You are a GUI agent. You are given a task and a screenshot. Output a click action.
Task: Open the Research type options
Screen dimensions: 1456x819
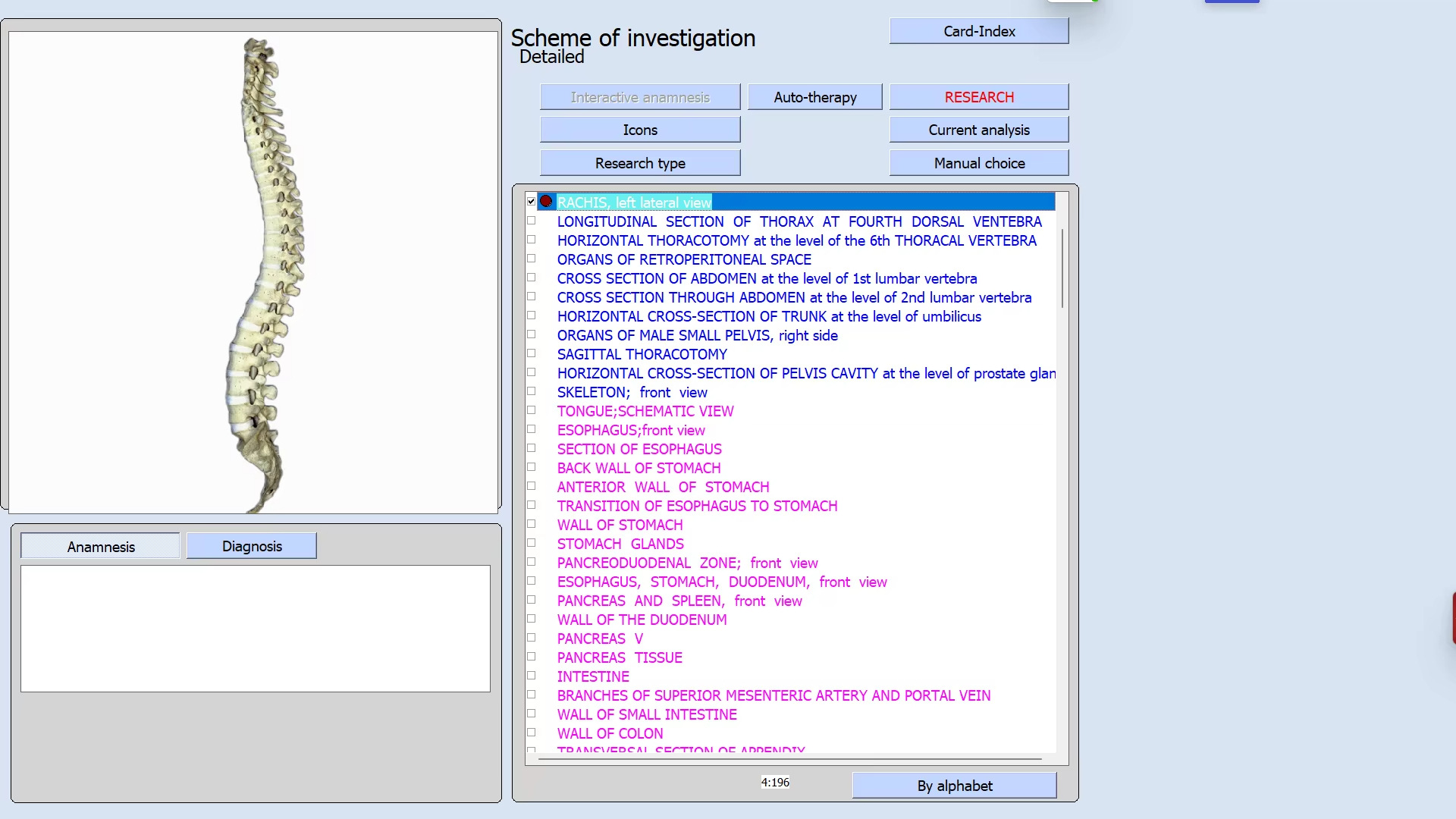[640, 163]
